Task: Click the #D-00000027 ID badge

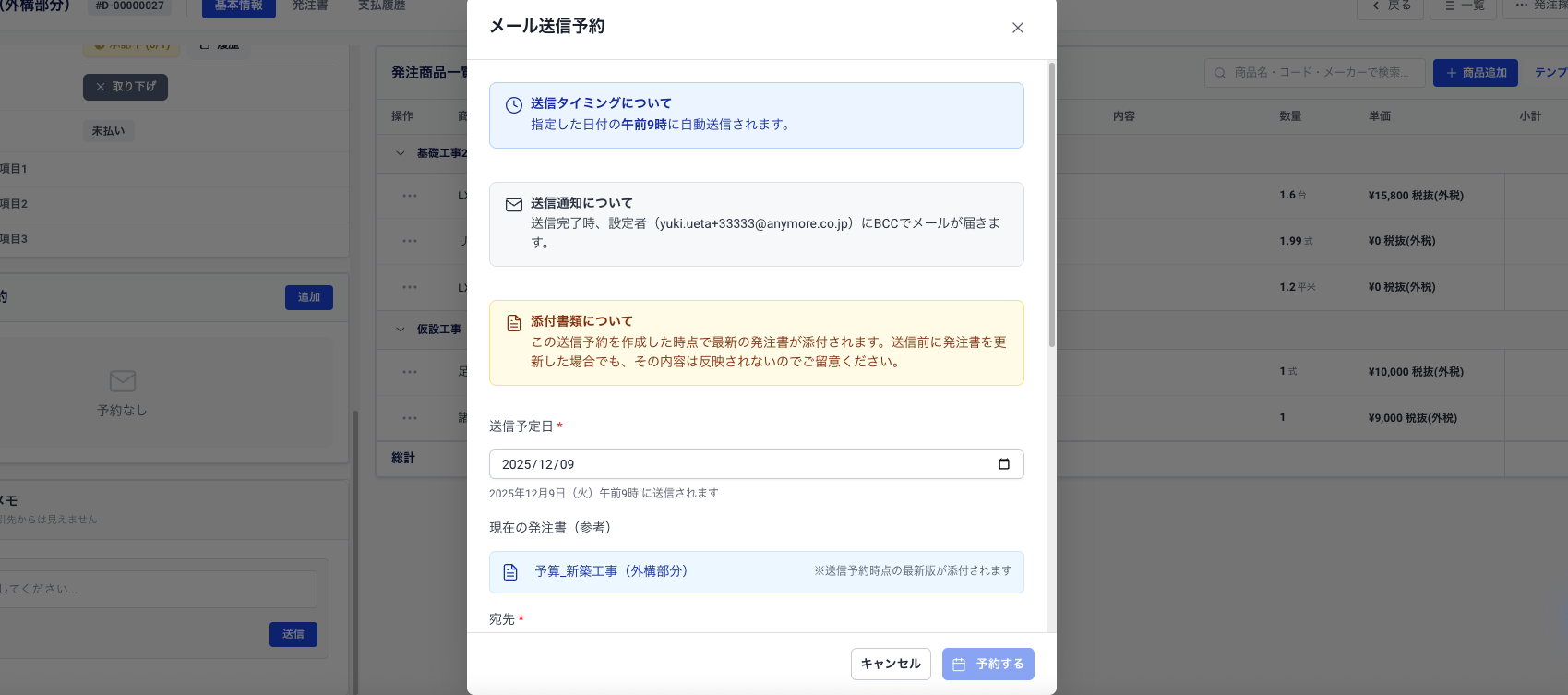Action: 130,6
